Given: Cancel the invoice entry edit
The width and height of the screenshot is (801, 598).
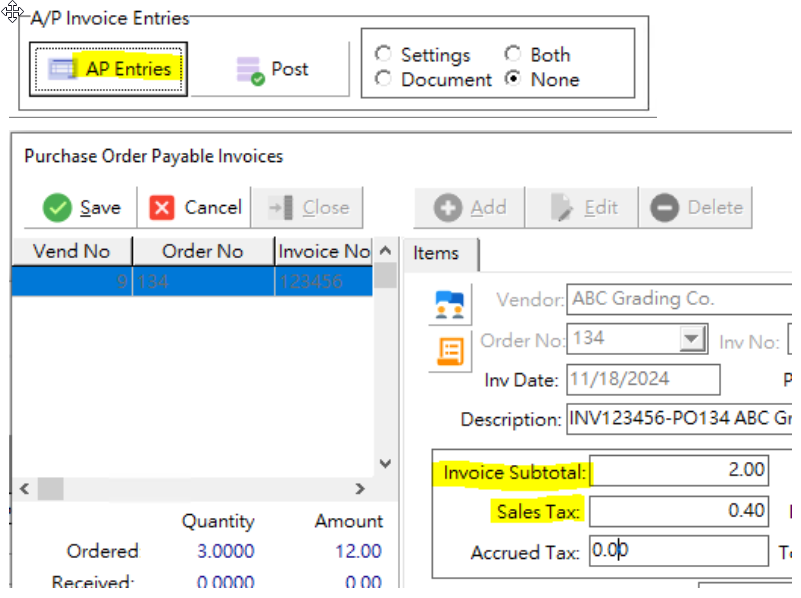Looking at the screenshot, I should (x=195, y=207).
